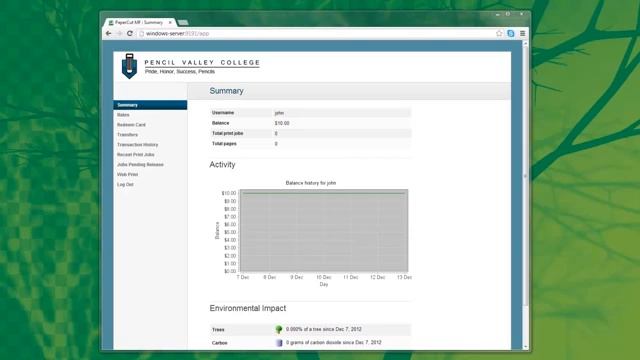Click the green tree icon in Trees row

279,329
